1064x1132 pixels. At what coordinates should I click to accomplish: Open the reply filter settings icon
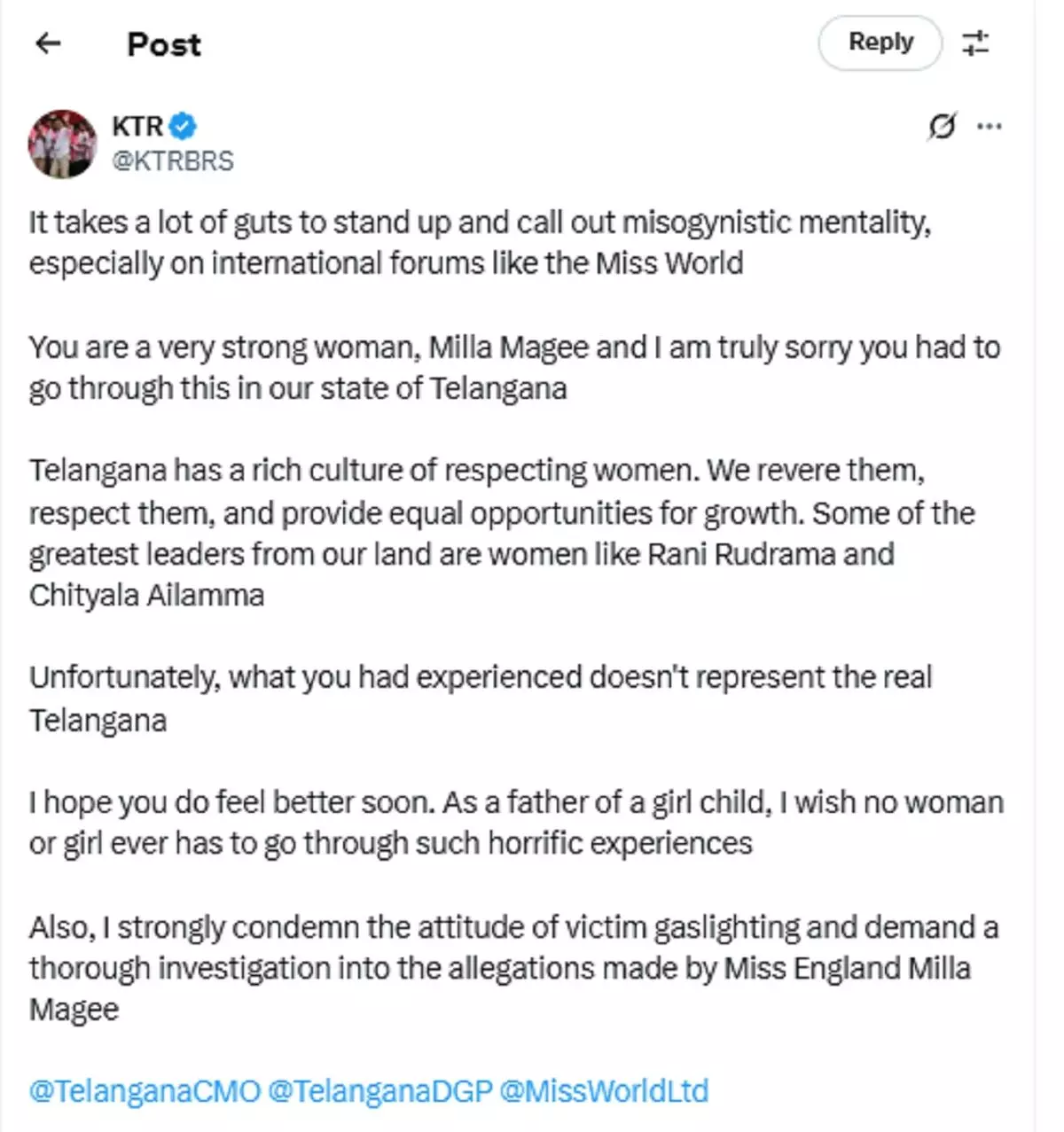pos(975,43)
